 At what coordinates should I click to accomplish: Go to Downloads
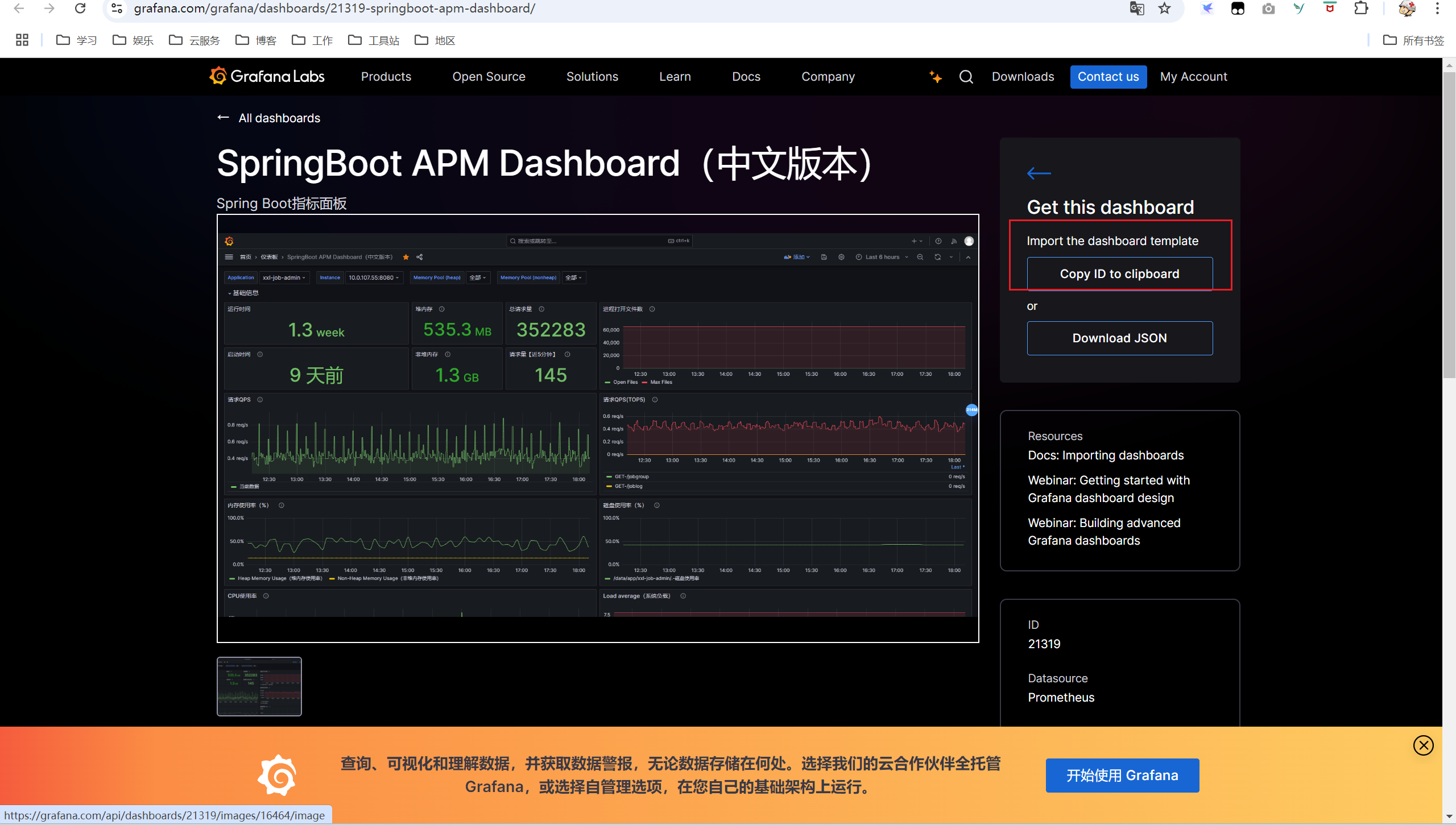1023,76
